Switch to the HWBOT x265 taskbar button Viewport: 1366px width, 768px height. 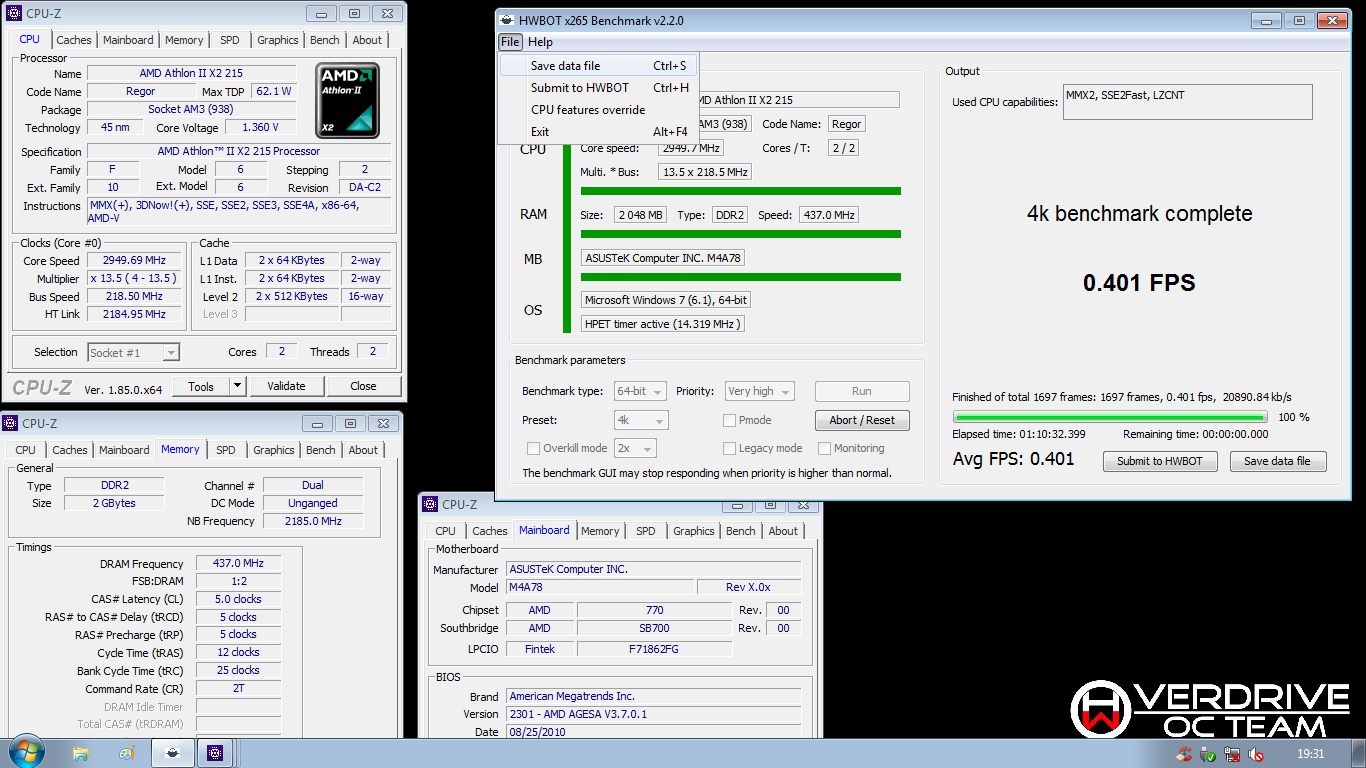tap(172, 753)
